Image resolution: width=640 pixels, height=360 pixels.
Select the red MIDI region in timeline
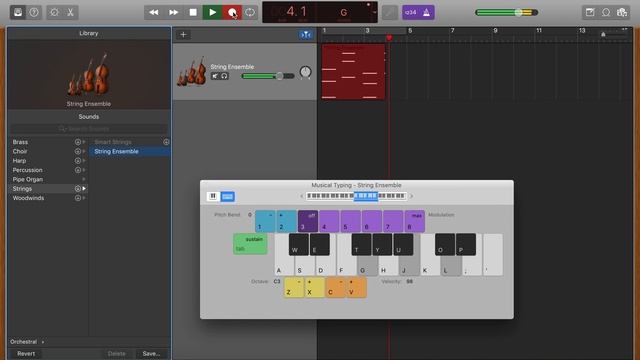point(353,72)
